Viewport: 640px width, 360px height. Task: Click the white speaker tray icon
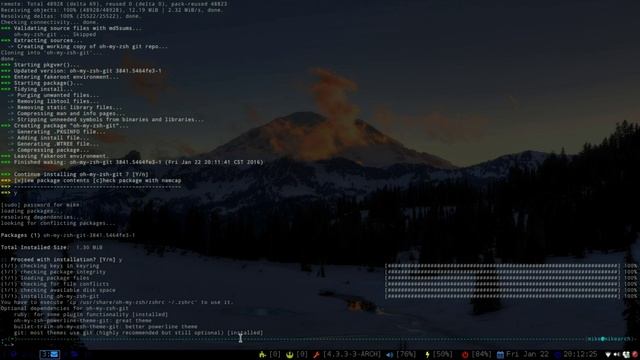pyautogui.click(x=617, y=354)
